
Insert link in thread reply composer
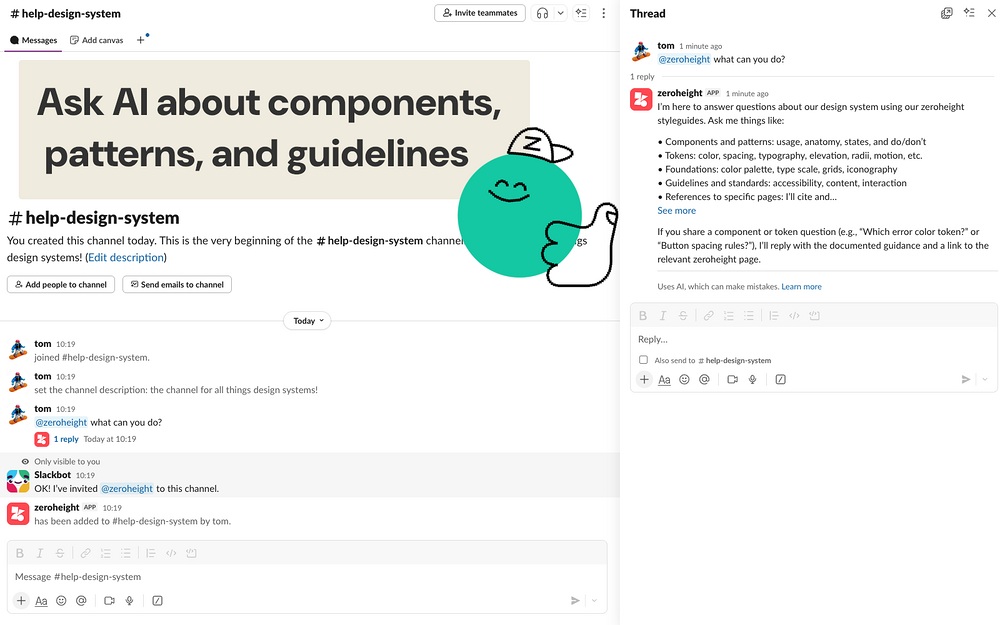coord(709,316)
